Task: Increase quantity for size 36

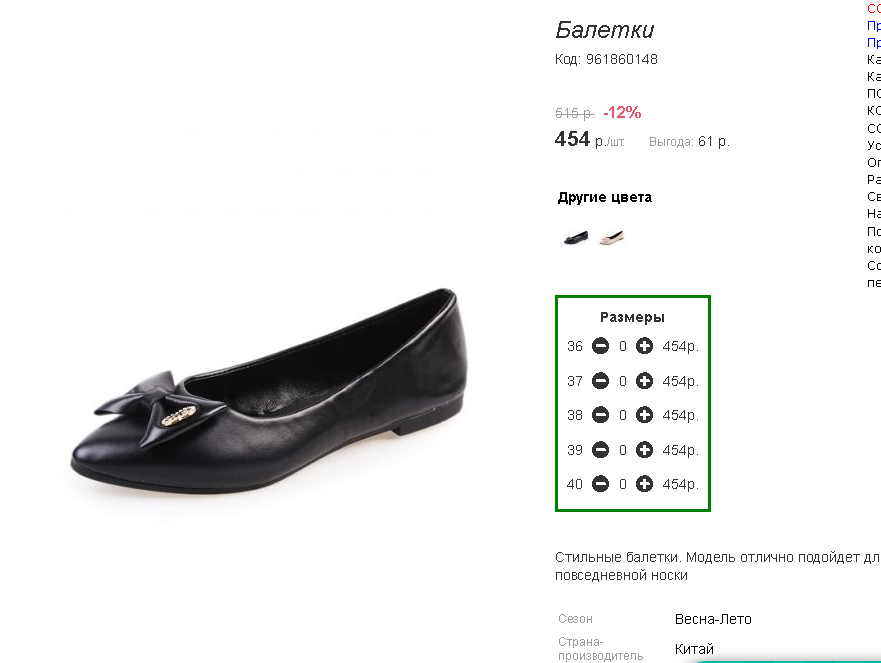Action: 644,346
